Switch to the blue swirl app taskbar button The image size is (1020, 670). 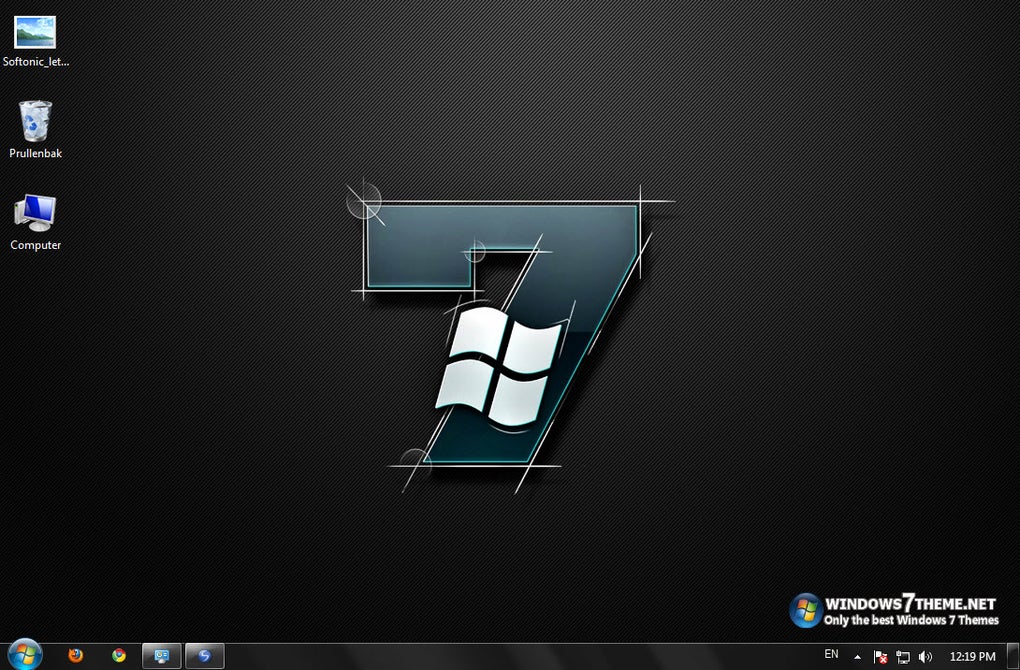tap(205, 656)
